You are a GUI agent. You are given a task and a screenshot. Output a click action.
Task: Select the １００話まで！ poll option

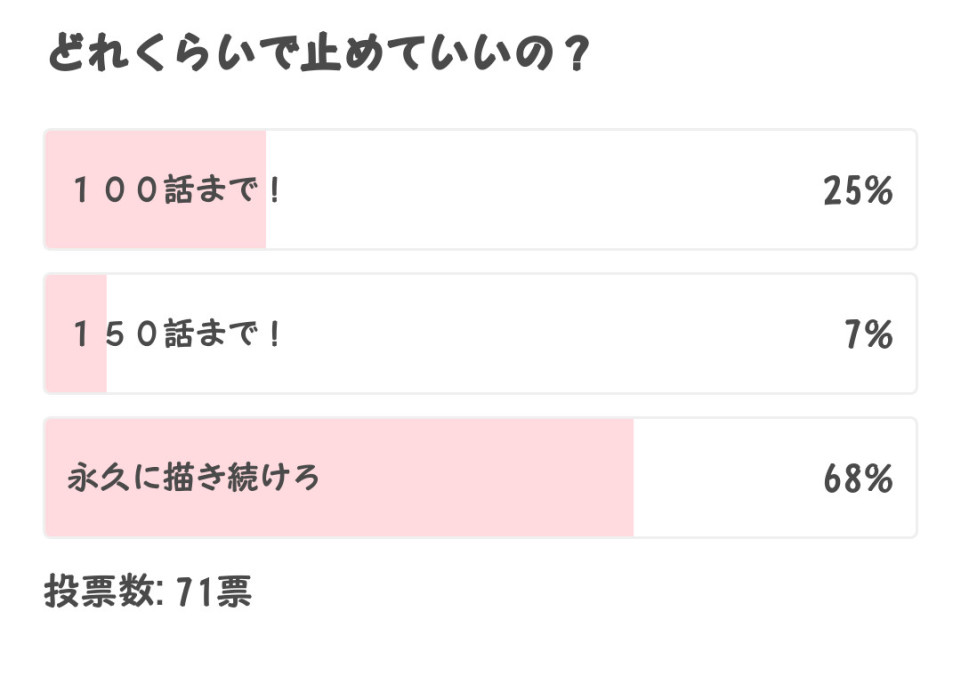[x=480, y=189]
